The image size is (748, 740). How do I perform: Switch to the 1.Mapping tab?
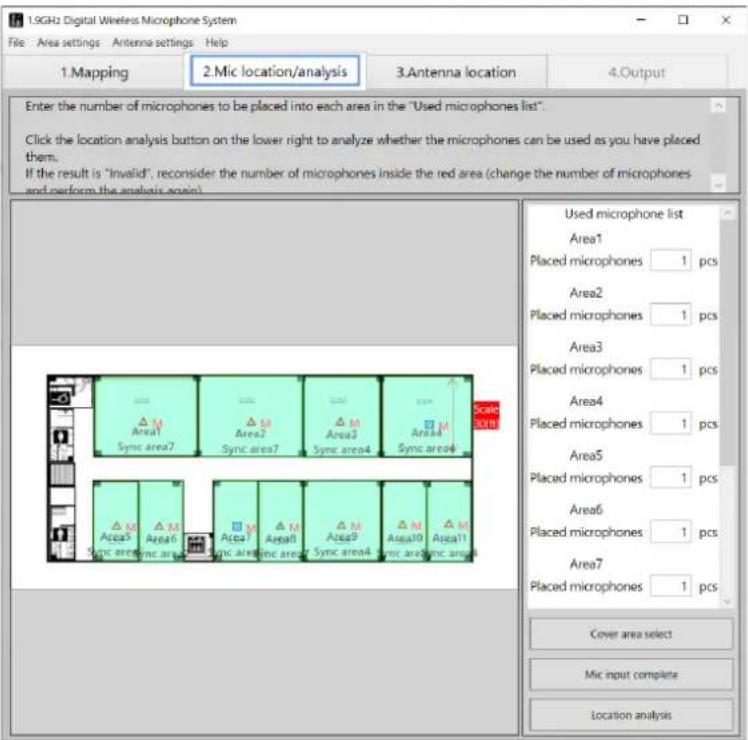94,73
